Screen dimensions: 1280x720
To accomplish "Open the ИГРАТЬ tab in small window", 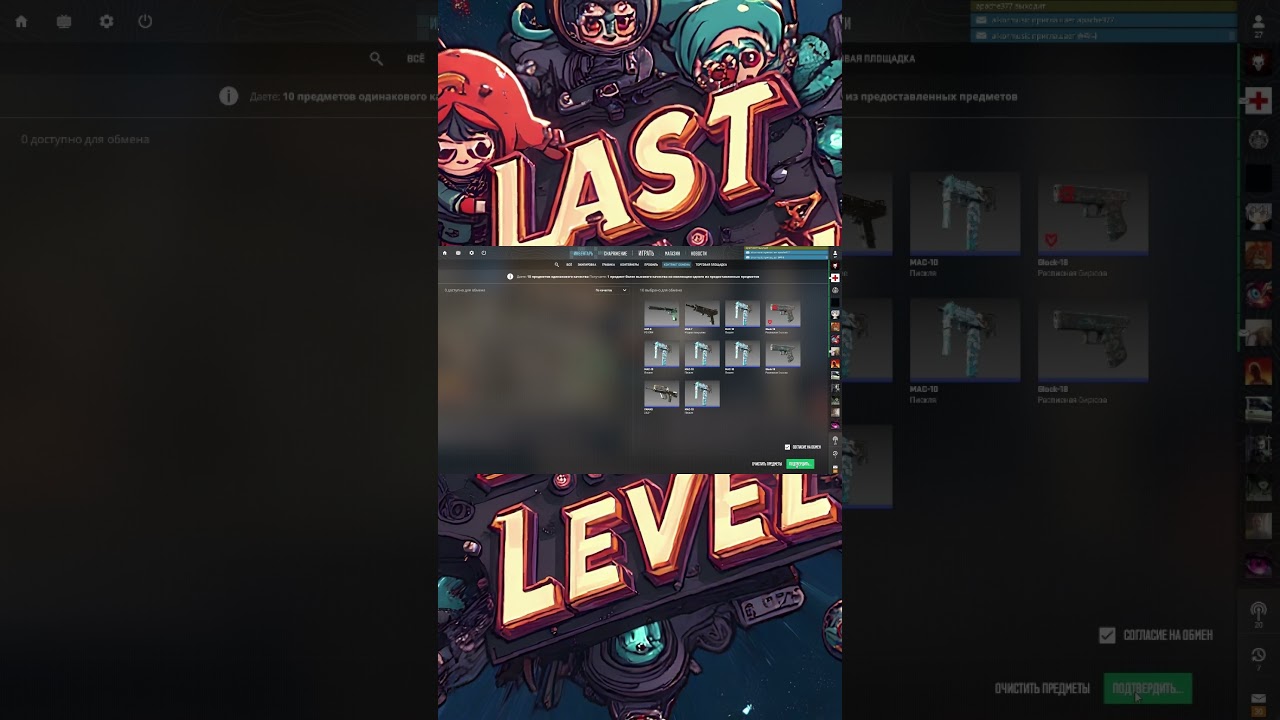I will (646, 253).
